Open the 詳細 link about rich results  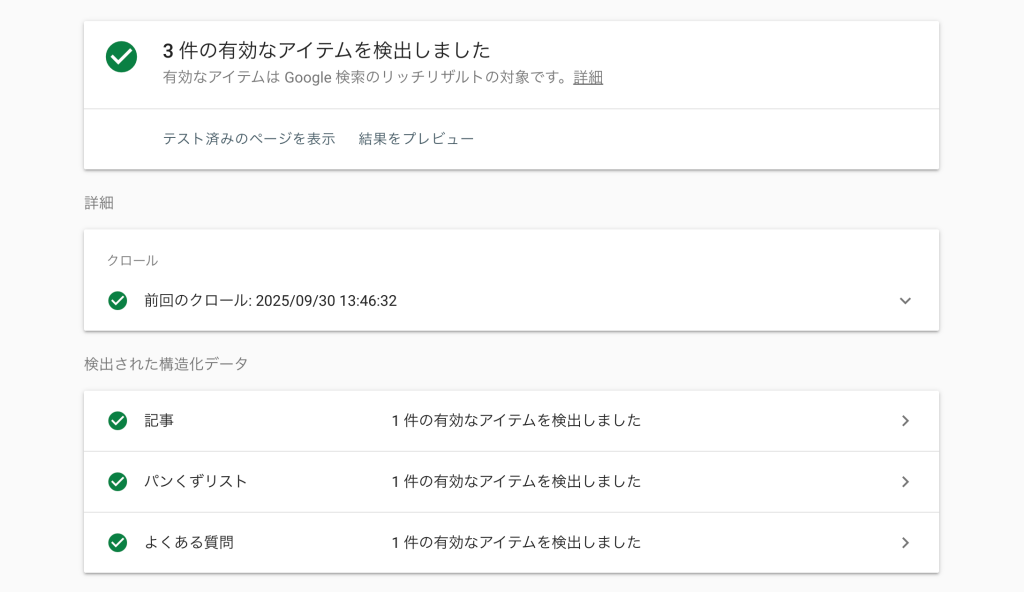(588, 78)
